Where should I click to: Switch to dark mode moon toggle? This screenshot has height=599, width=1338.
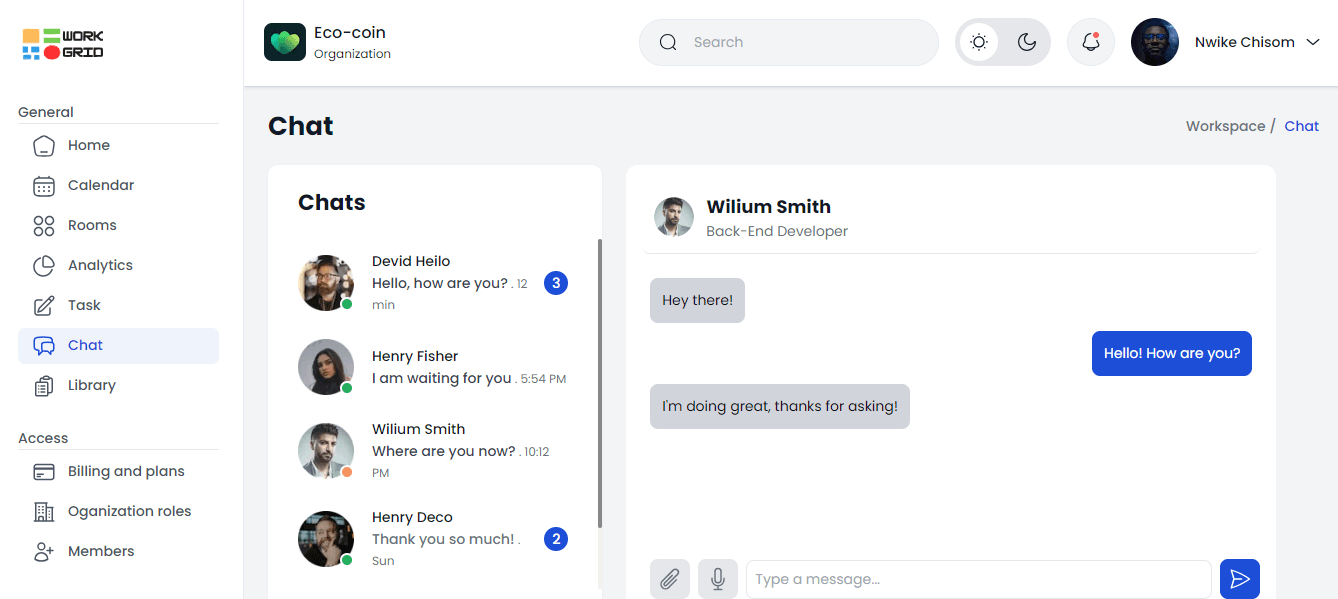pos(1027,42)
